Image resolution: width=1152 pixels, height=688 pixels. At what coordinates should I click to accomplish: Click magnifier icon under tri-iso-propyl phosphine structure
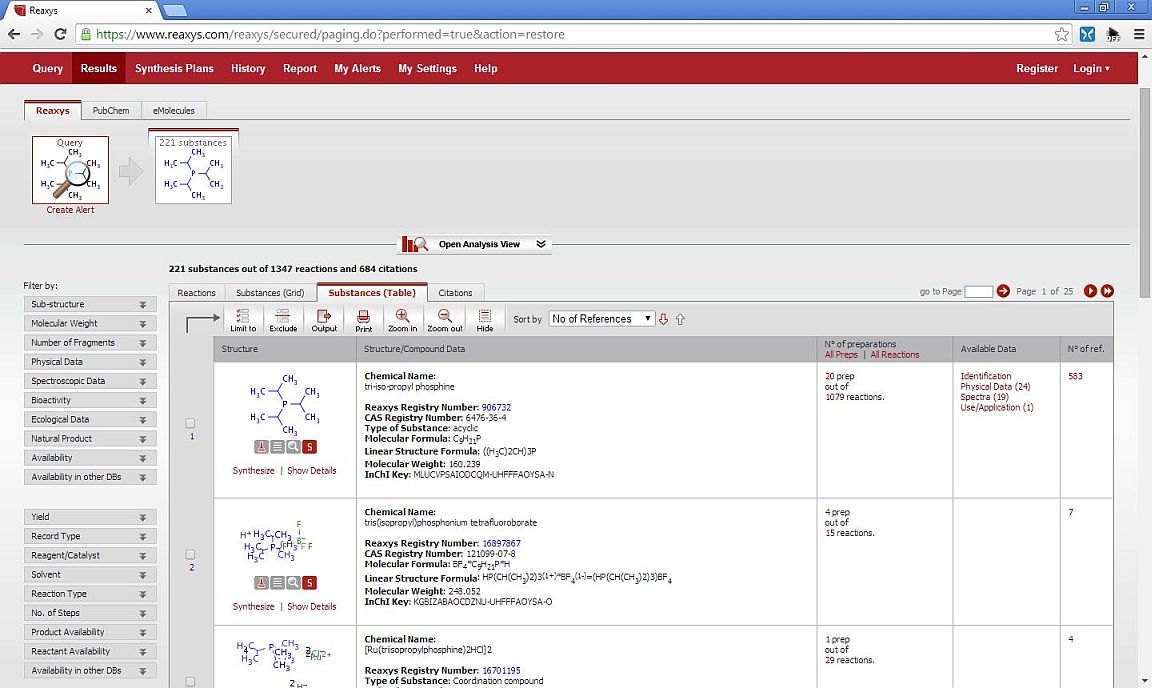coord(293,446)
